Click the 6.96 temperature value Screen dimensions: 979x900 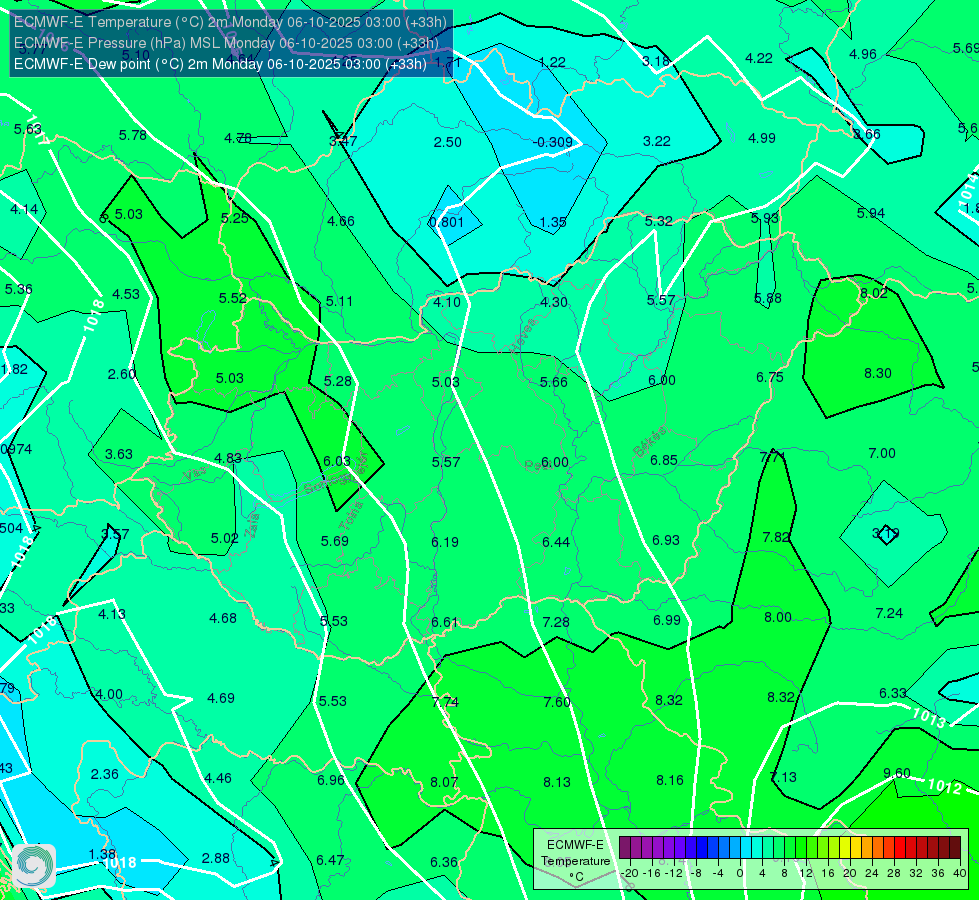tap(330, 779)
